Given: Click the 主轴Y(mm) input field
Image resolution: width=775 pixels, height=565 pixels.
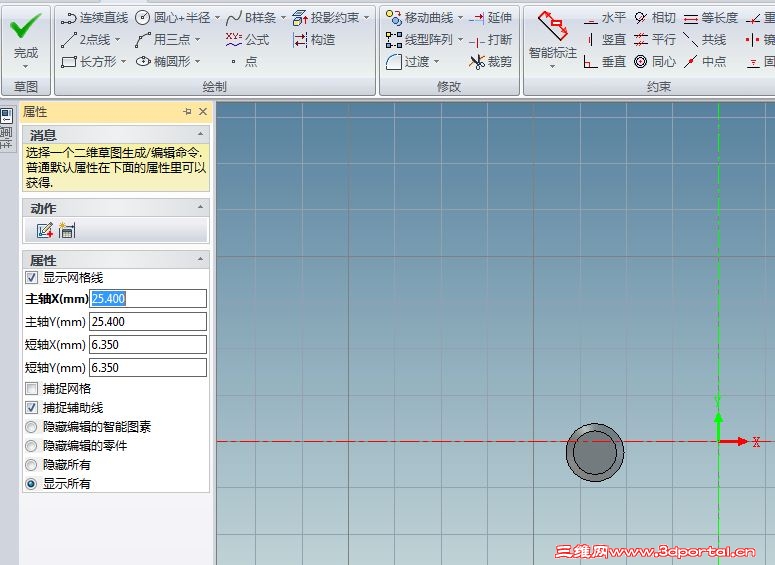Looking at the screenshot, I should click(x=148, y=322).
